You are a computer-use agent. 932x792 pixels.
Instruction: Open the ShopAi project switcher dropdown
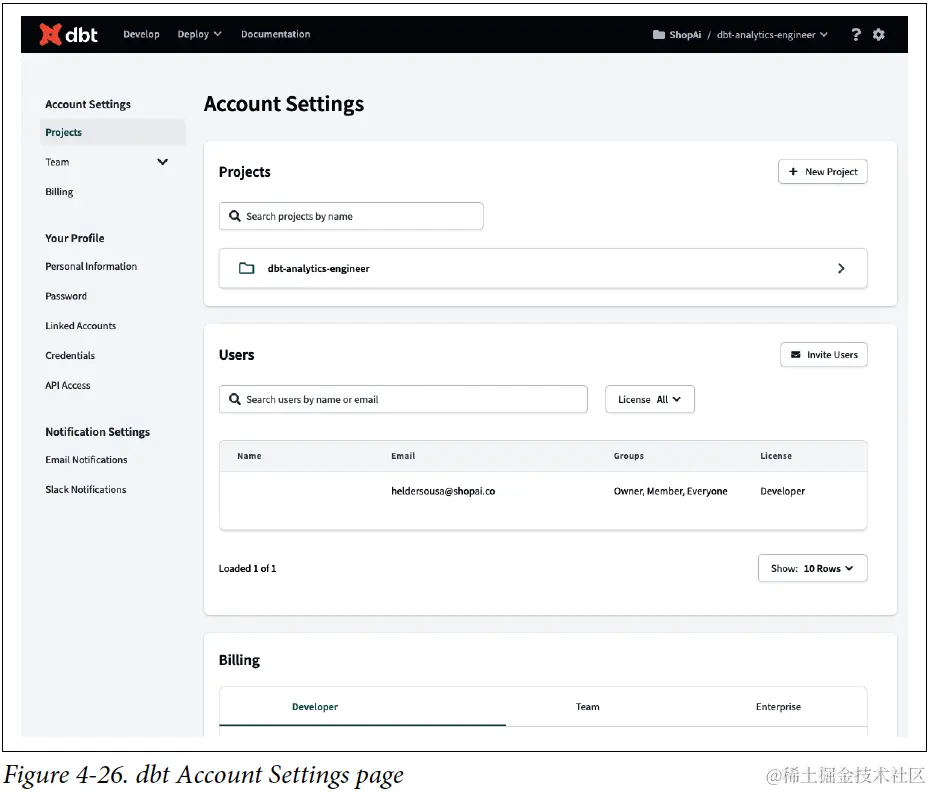[741, 34]
